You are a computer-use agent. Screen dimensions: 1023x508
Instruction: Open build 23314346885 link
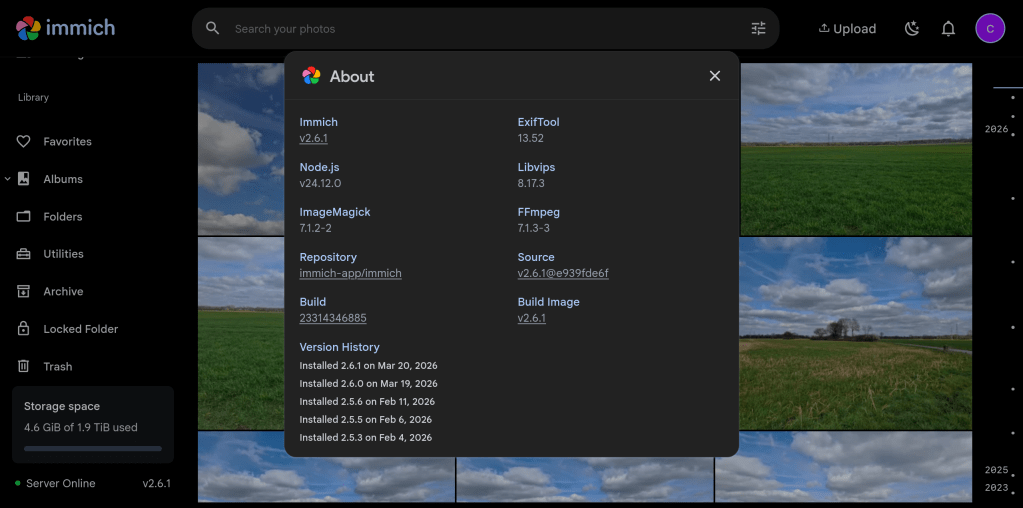pyautogui.click(x=333, y=318)
